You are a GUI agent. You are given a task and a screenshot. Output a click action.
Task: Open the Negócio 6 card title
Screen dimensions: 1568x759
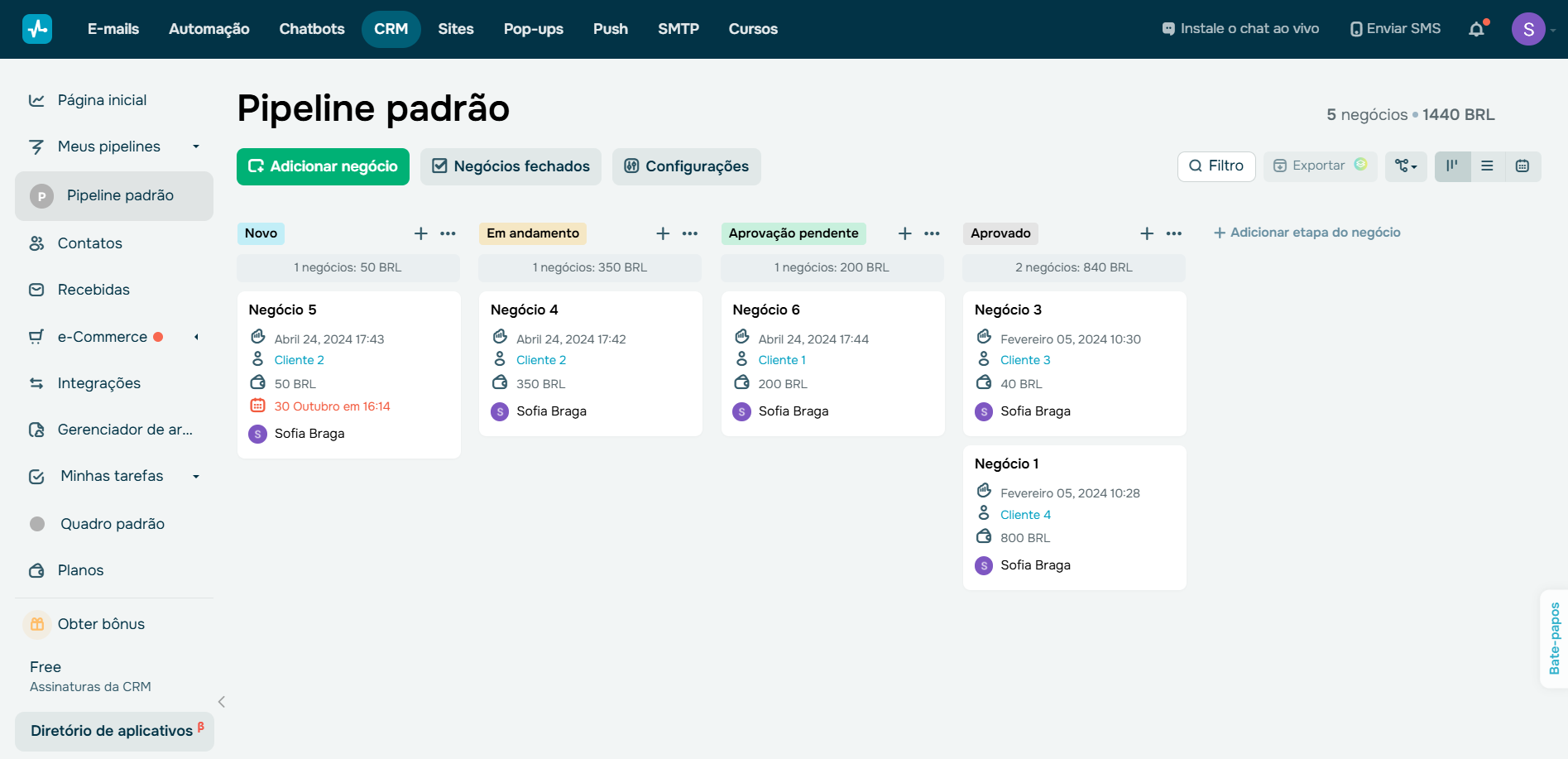click(766, 310)
